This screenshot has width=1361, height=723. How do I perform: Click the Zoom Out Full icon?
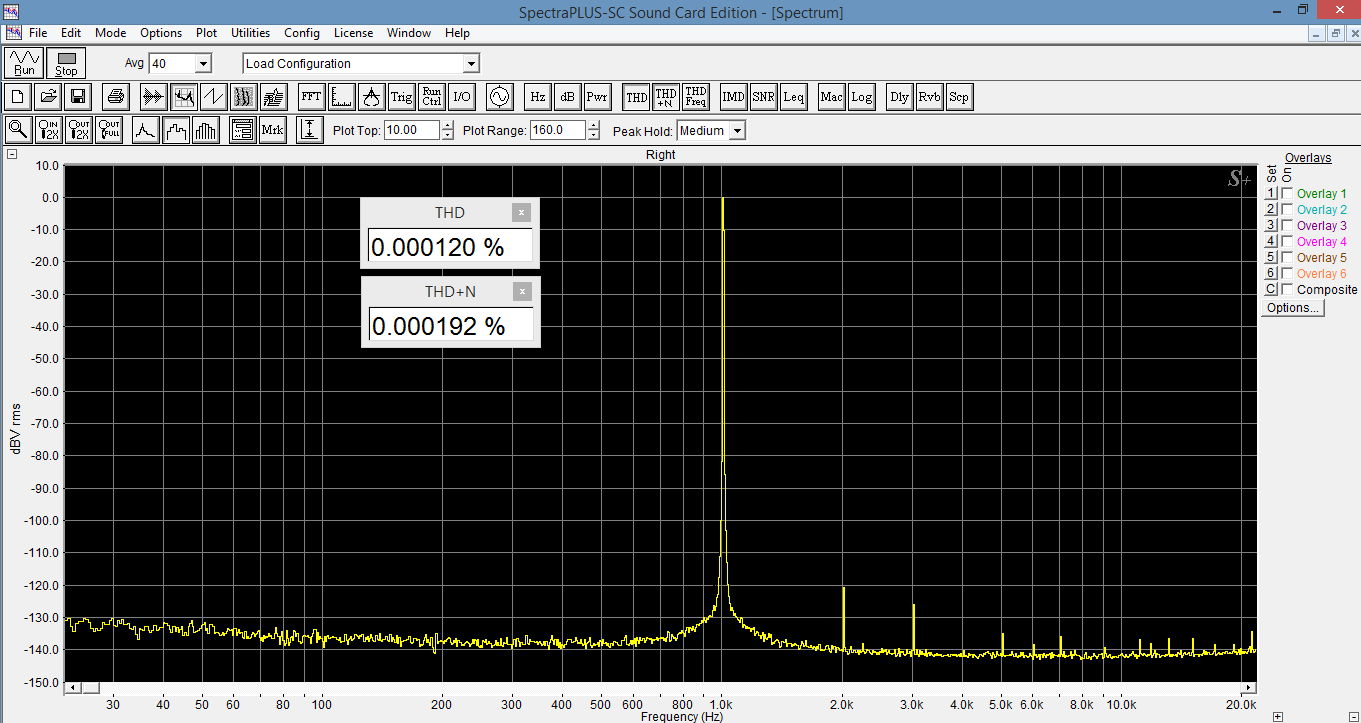[109, 130]
